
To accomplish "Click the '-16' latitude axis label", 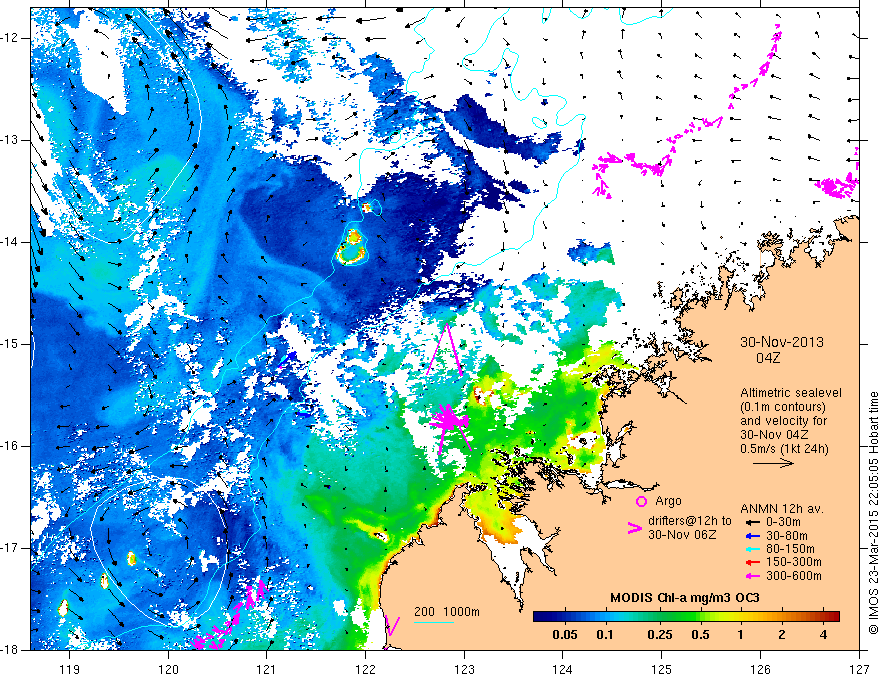I will click(x=10, y=446).
